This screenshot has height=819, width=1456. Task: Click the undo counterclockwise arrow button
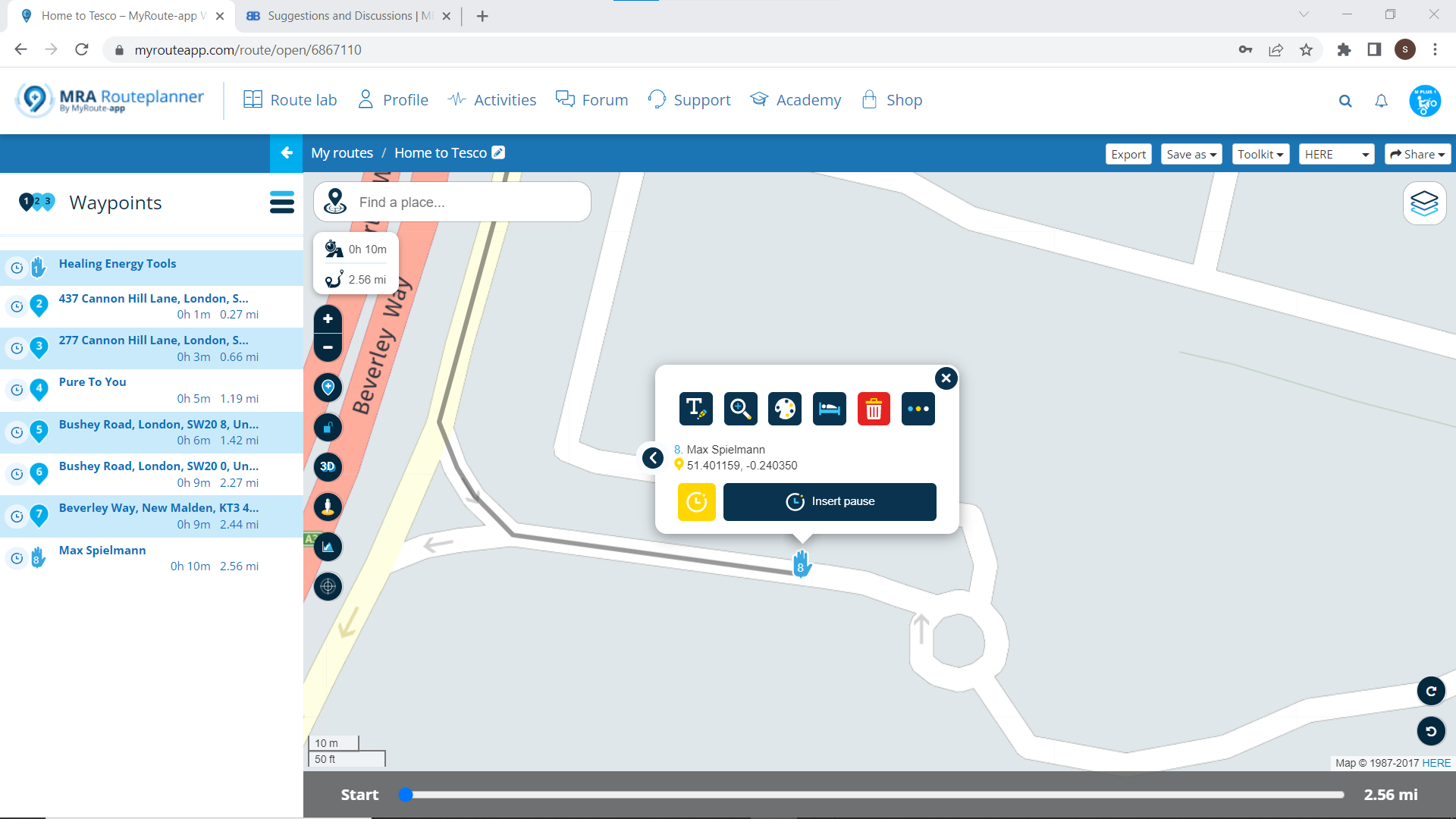[x=1431, y=731]
